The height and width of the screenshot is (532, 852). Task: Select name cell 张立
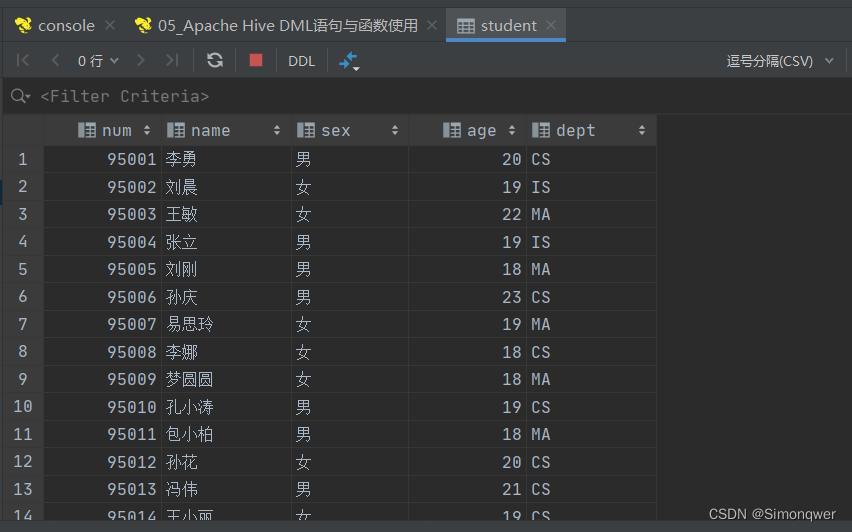[x=227, y=242]
